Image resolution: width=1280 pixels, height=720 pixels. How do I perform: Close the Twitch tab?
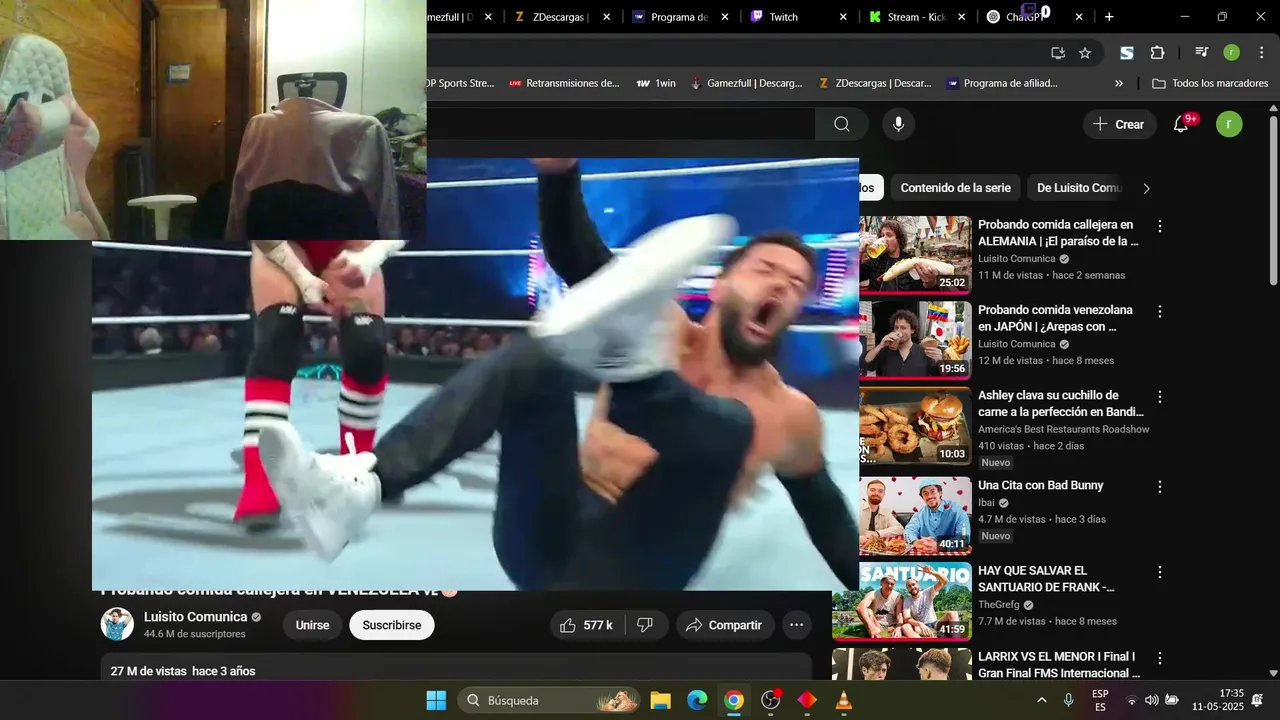click(x=843, y=17)
